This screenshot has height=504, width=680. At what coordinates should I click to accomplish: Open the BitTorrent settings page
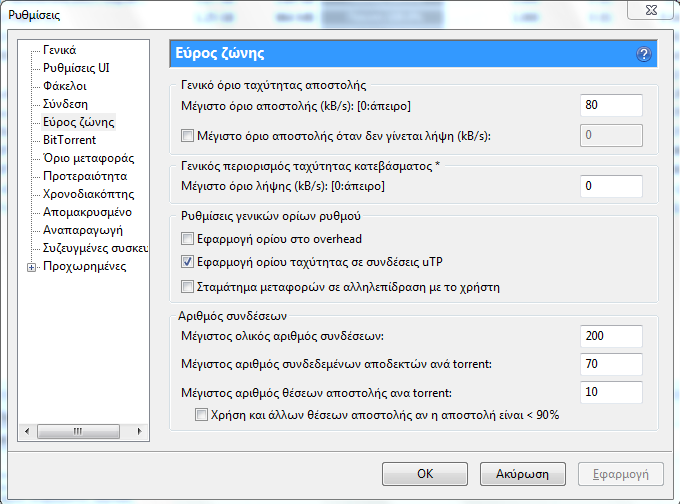[69, 140]
